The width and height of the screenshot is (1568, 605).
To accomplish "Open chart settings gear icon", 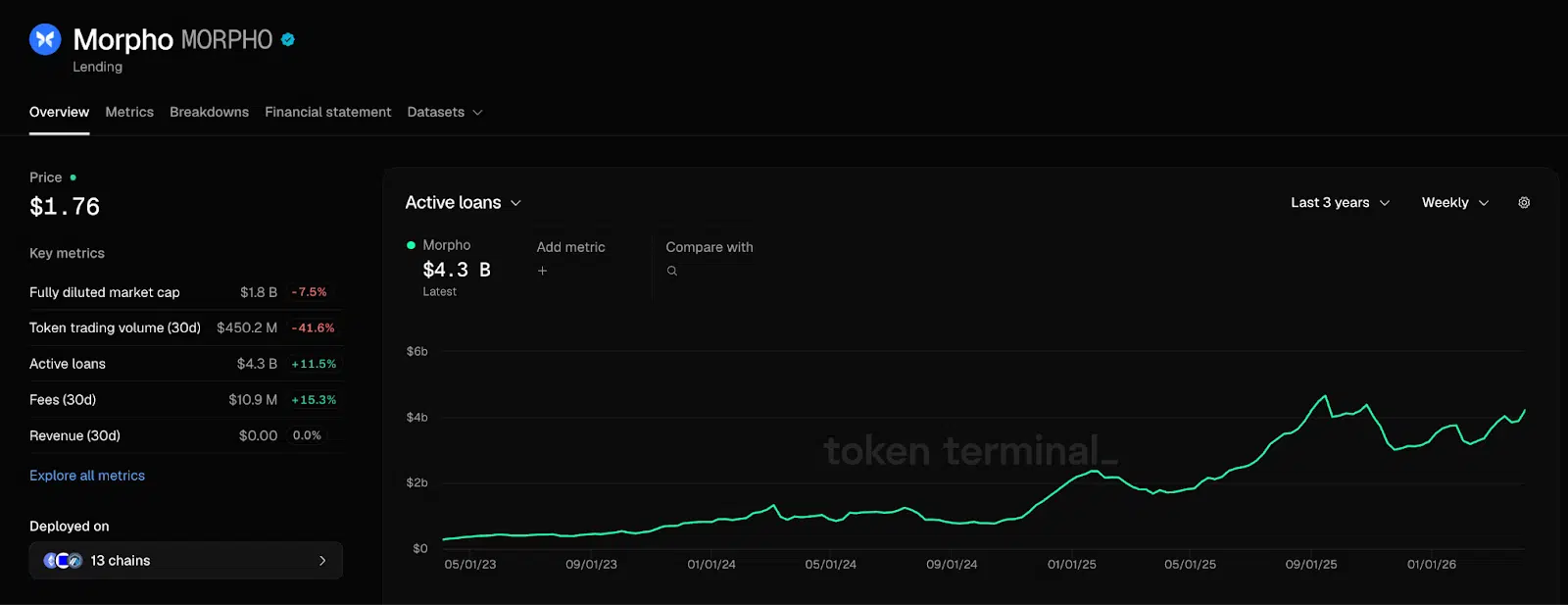I will click(1524, 203).
